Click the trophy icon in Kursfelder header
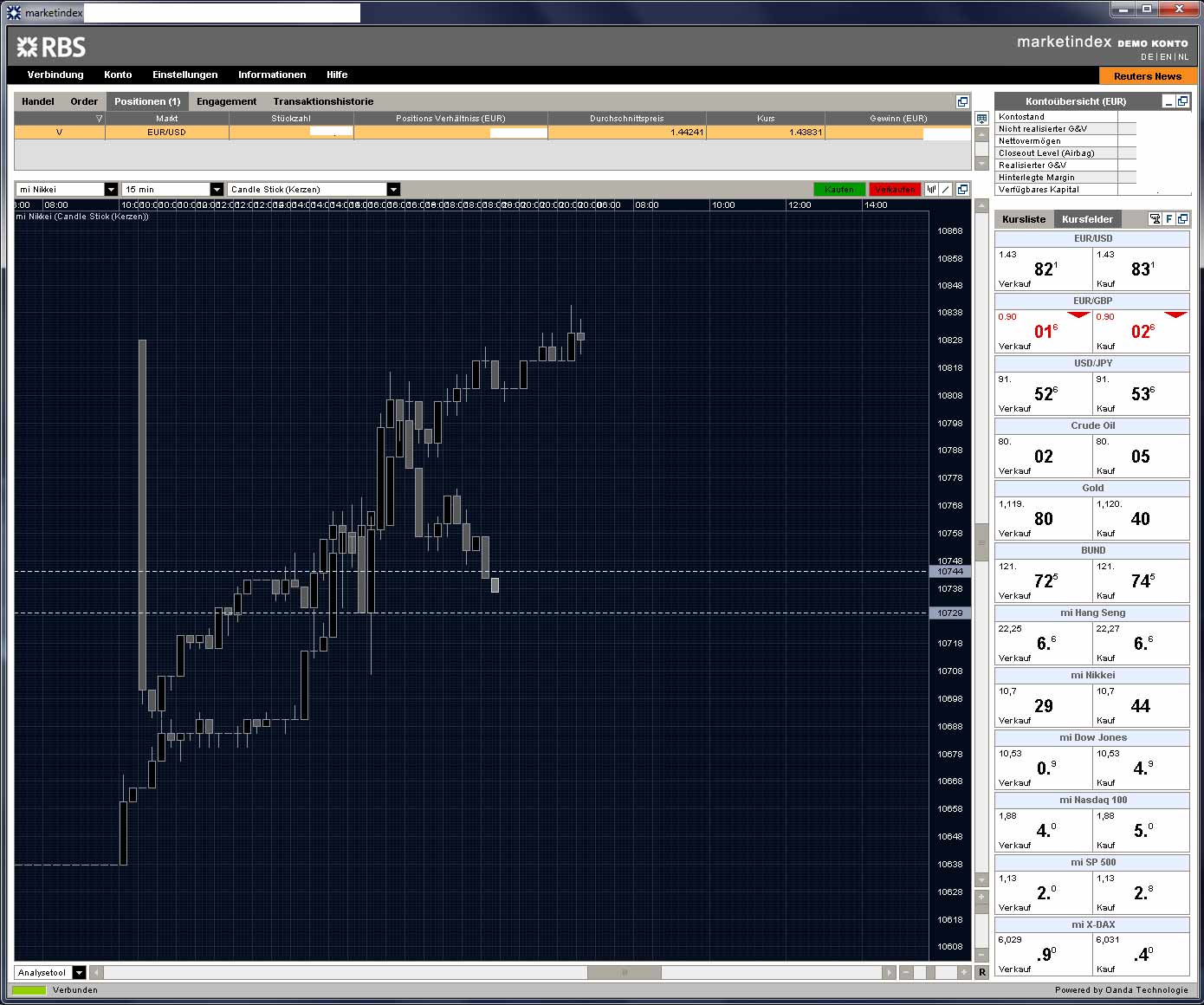This screenshot has height=1005, width=1204. [1155, 219]
